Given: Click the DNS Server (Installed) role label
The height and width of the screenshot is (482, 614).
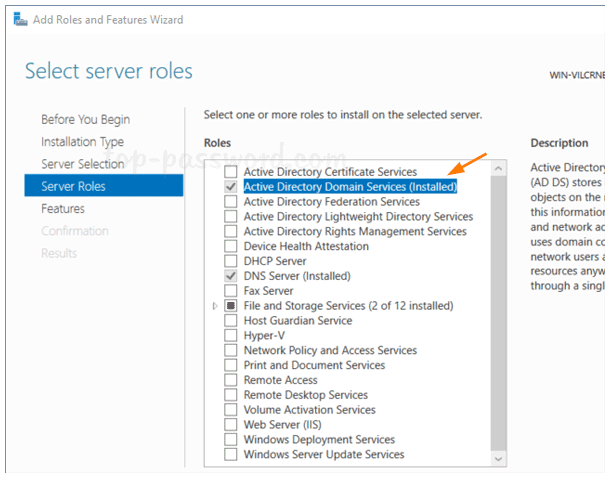Looking at the screenshot, I should click(x=297, y=276).
